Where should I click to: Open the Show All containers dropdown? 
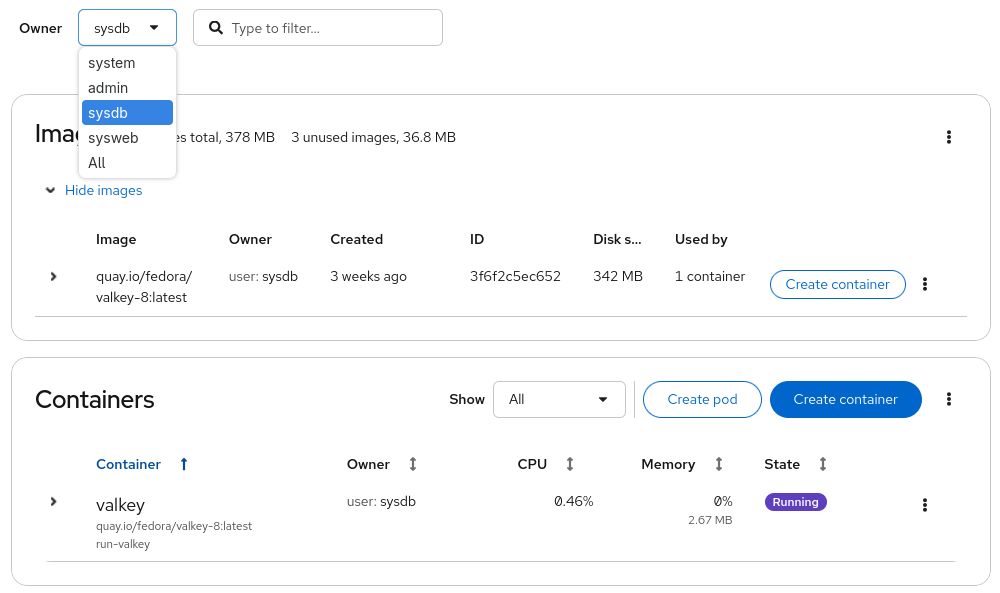click(559, 399)
